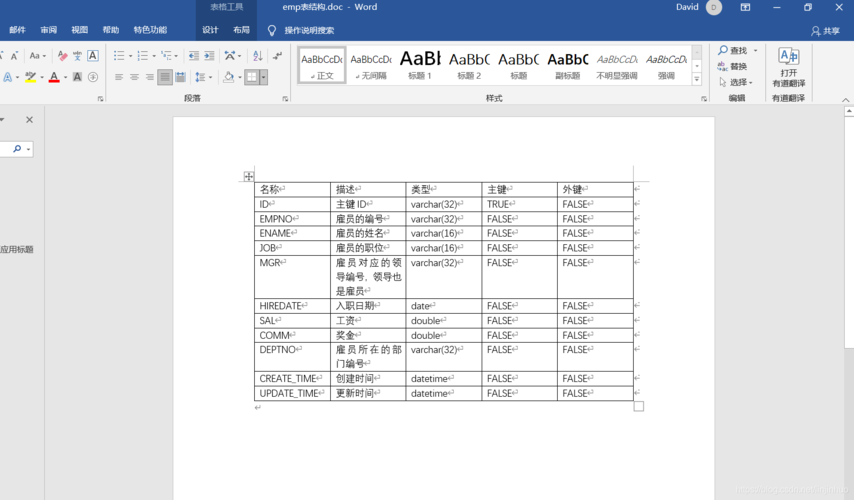Open the Paragraph settings dialog launcher
Screen dimensions: 854x500
point(285,99)
